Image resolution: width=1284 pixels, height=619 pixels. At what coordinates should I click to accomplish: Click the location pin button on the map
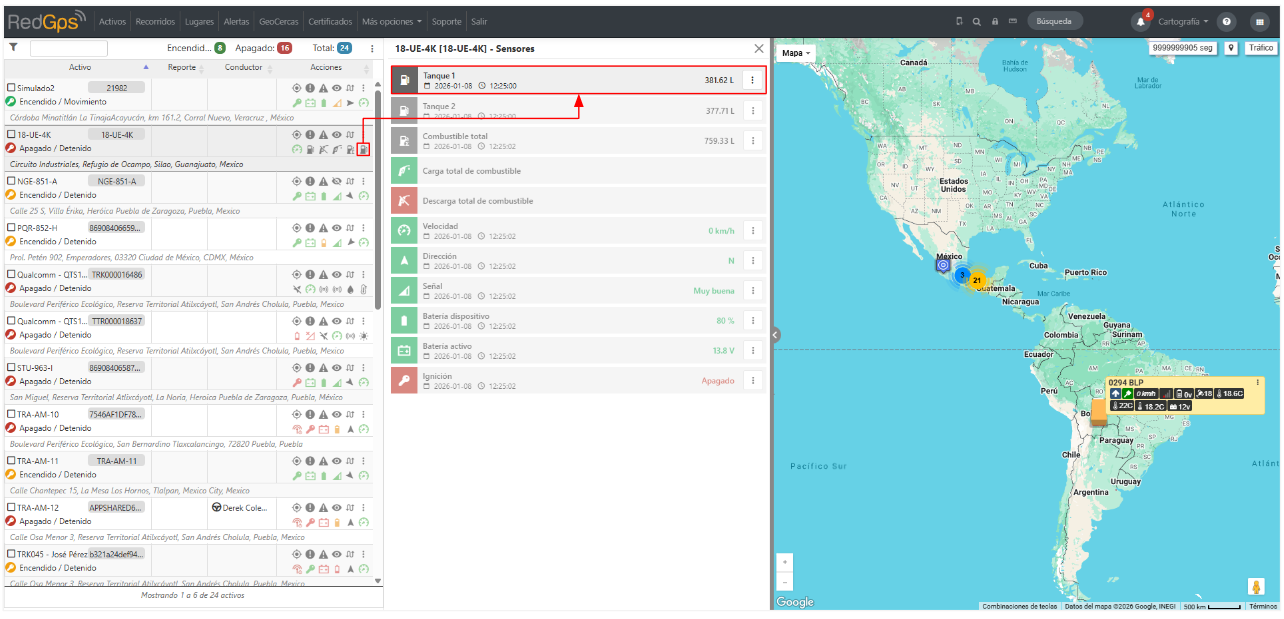click(1231, 47)
